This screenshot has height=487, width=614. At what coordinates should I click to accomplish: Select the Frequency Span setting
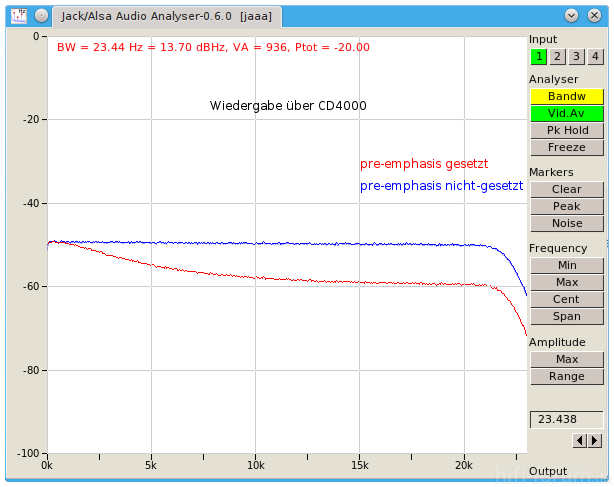coord(567,316)
